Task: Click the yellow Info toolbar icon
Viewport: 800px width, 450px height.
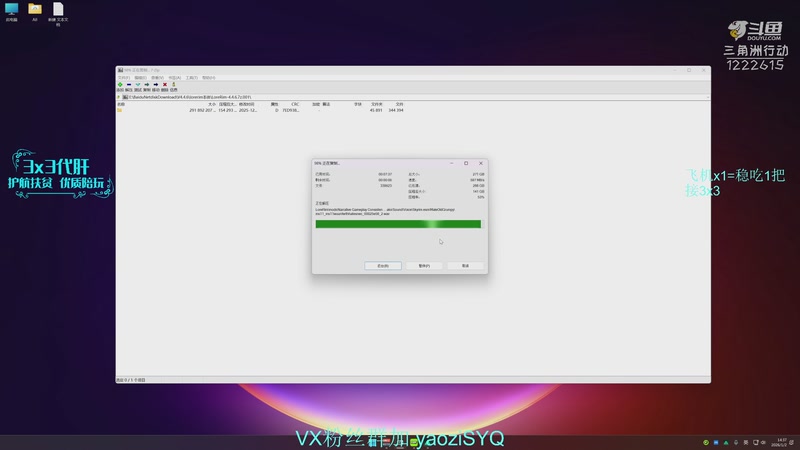Action: (173, 85)
